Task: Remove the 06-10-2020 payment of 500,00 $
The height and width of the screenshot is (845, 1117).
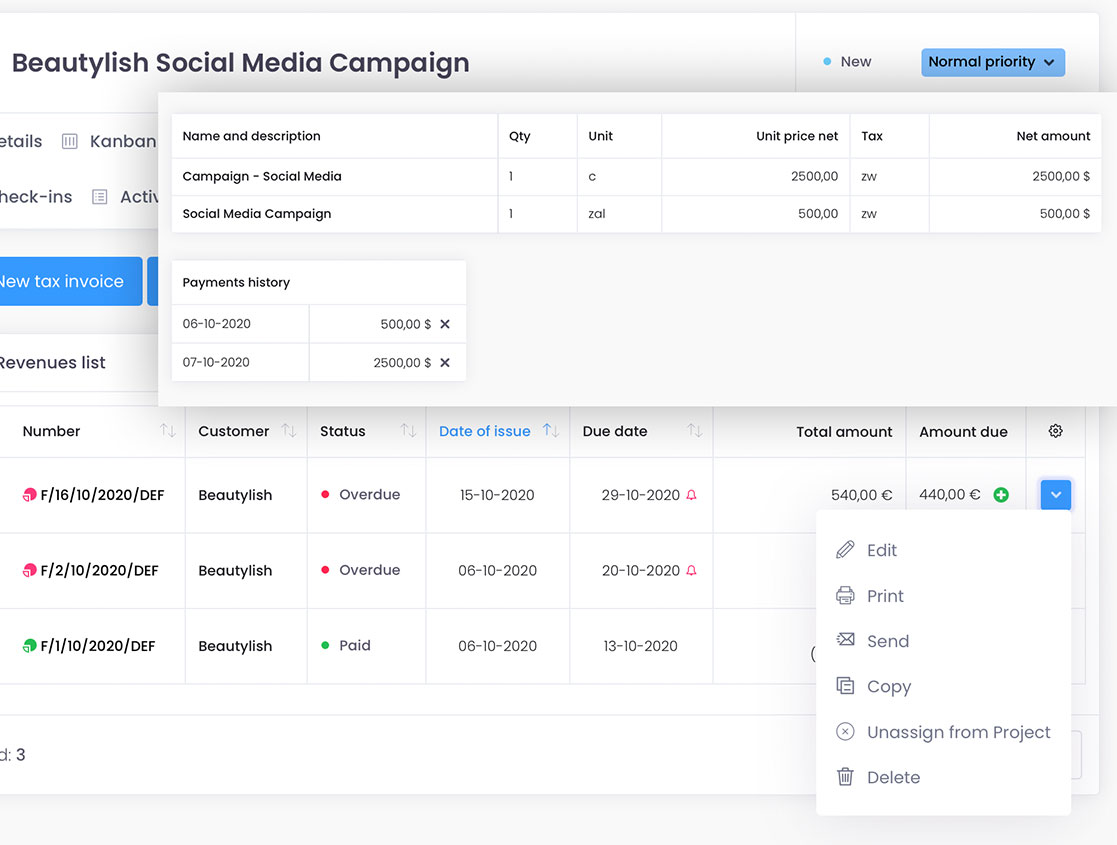Action: (x=445, y=324)
